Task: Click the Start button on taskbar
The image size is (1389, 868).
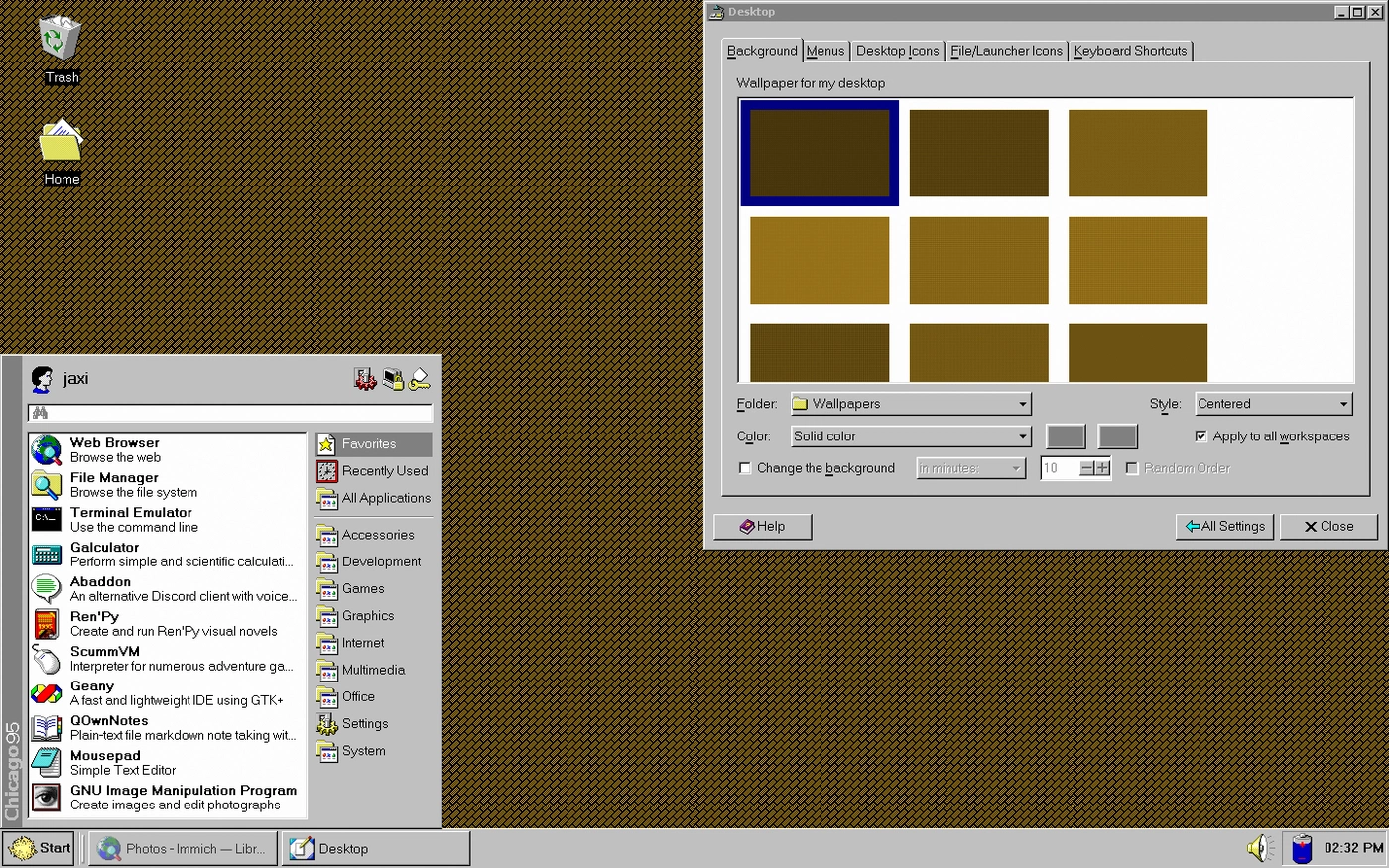Action: pos(39,849)
